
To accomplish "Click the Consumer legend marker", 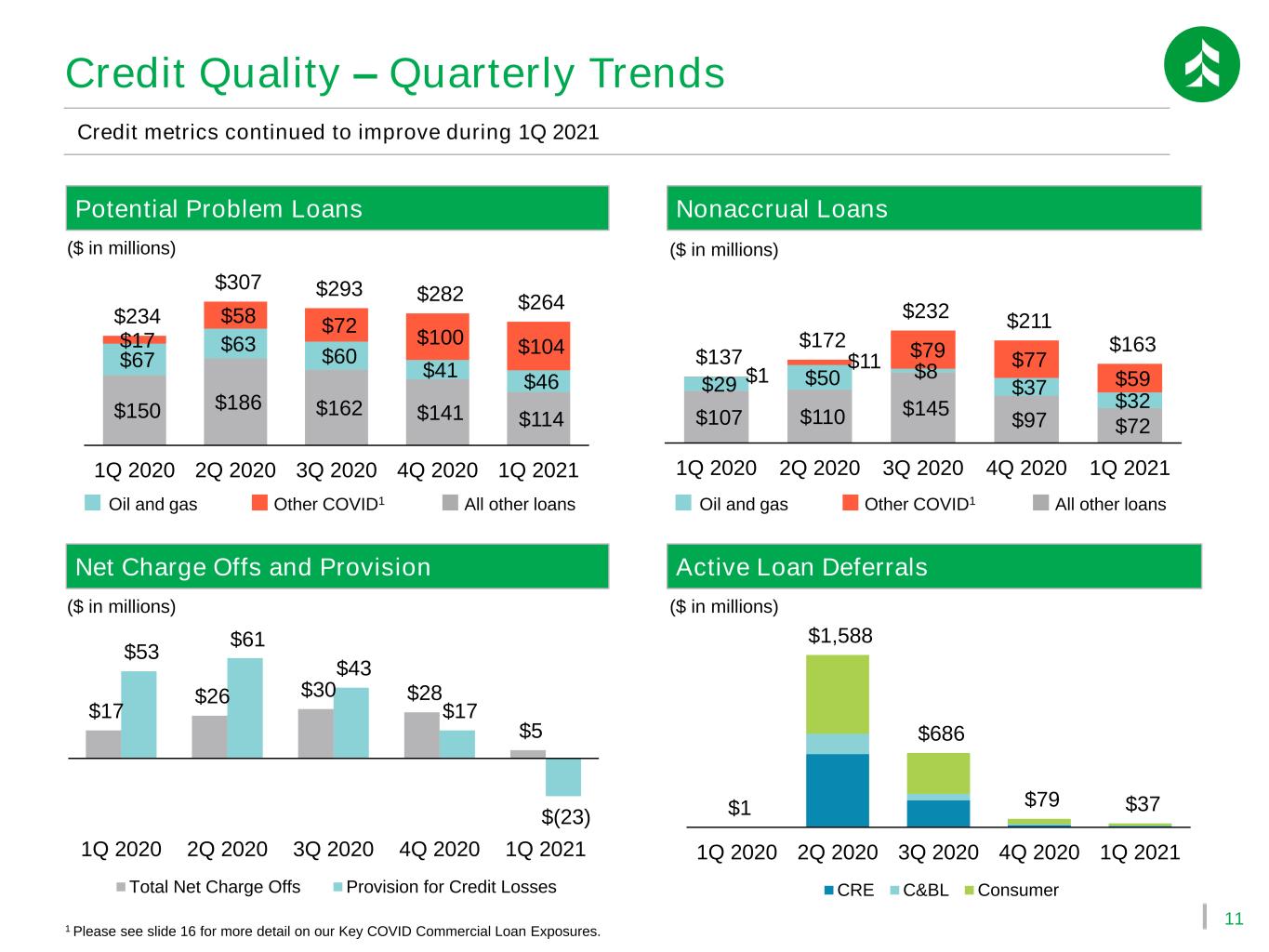I will coord(969,891).
